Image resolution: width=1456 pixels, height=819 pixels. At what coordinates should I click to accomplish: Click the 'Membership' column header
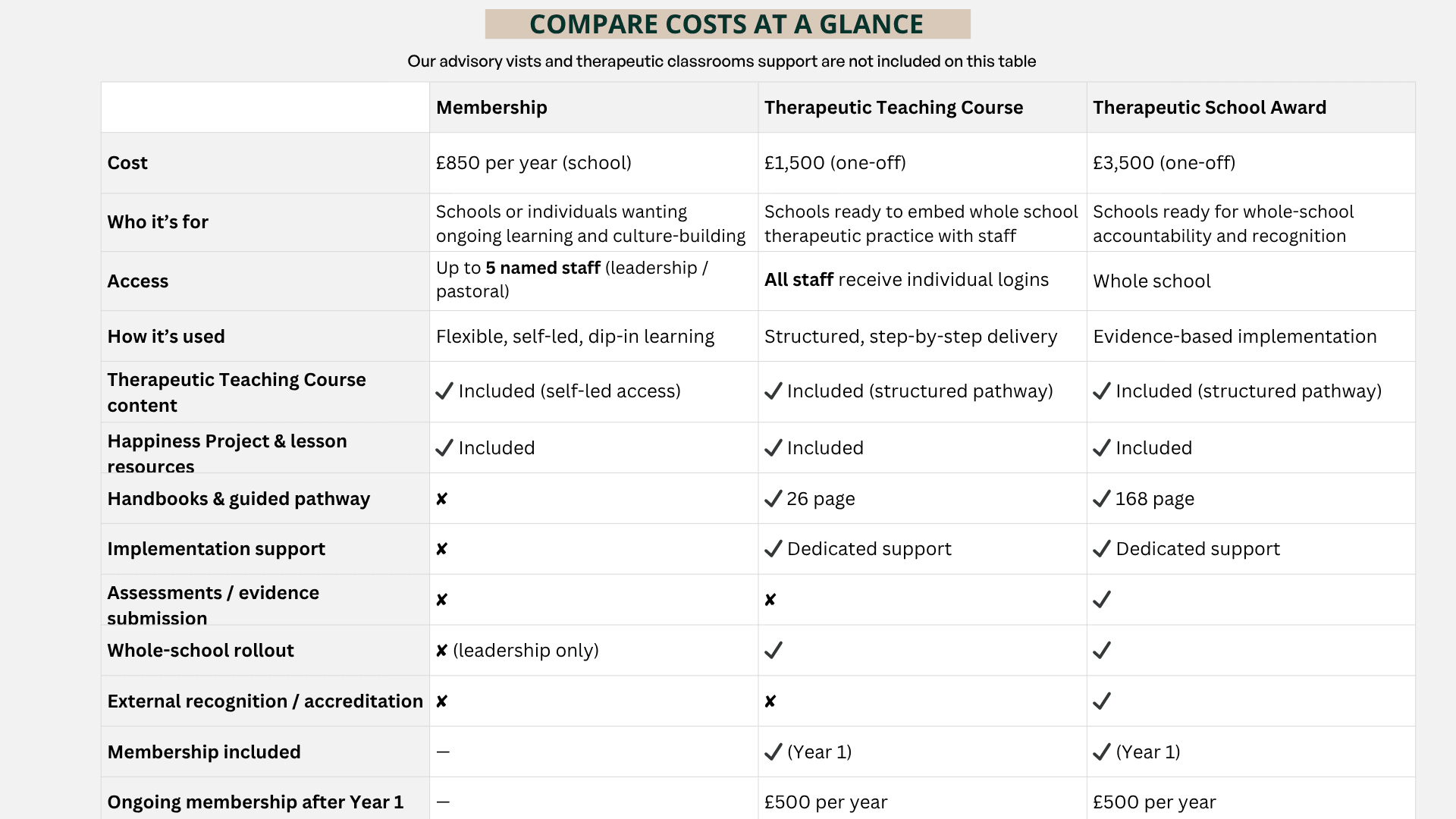click(491, 108)
